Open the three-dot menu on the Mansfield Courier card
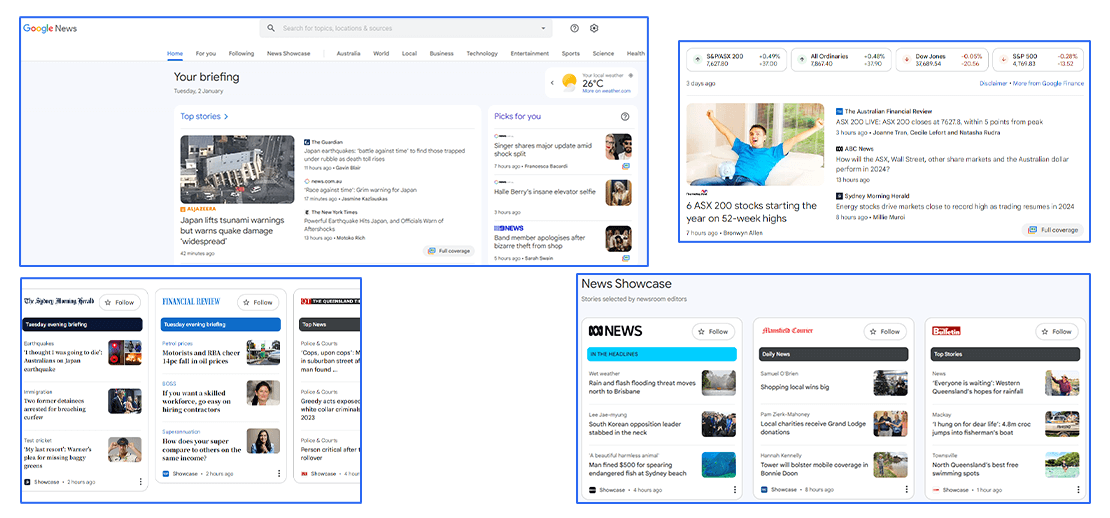This screenshot has height=518, width=1110. pyautogui.click(x=906, y=490)
